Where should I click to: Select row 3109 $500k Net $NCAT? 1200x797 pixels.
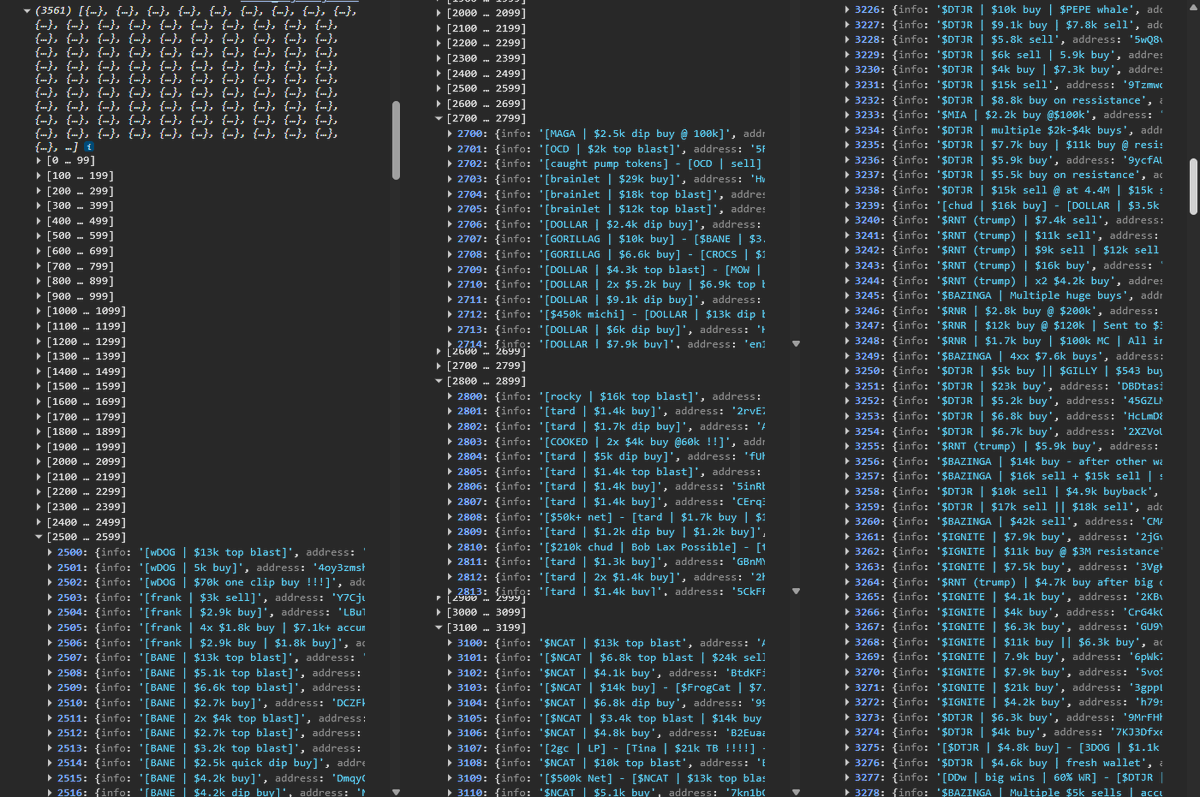[x=606, y=778]
